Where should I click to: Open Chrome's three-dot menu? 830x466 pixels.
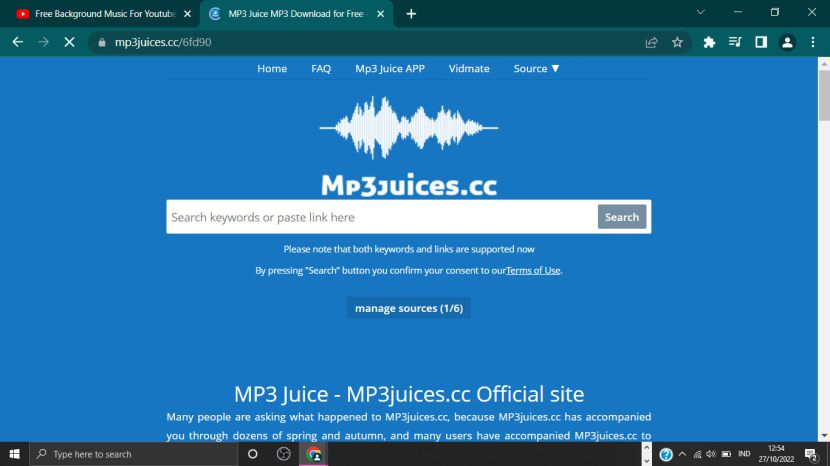pyautogui.click(x=813, y=42)
